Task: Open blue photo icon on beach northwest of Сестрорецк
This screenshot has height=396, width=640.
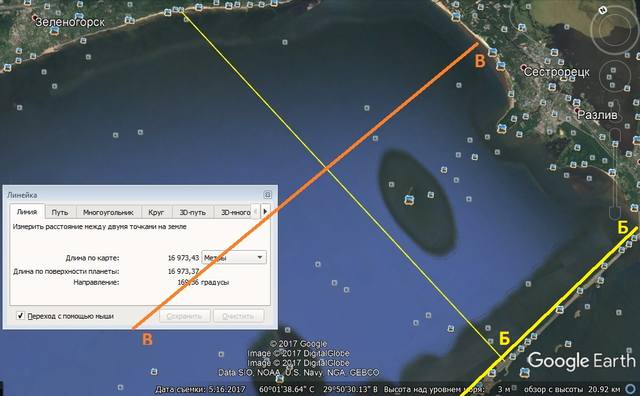Action: pyautogui.click(x=456, y=16)
